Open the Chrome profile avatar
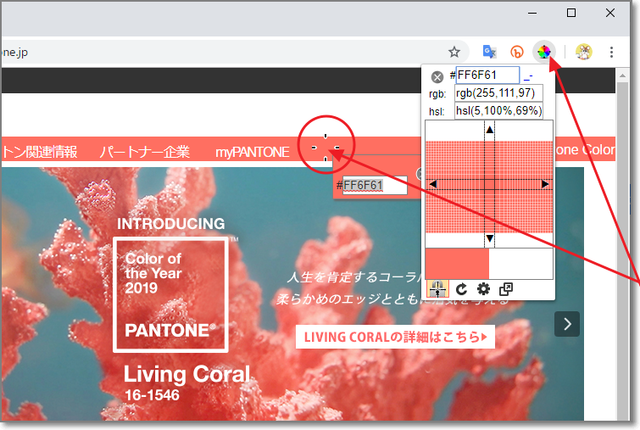The image size is (640, 430). point(584,52)
